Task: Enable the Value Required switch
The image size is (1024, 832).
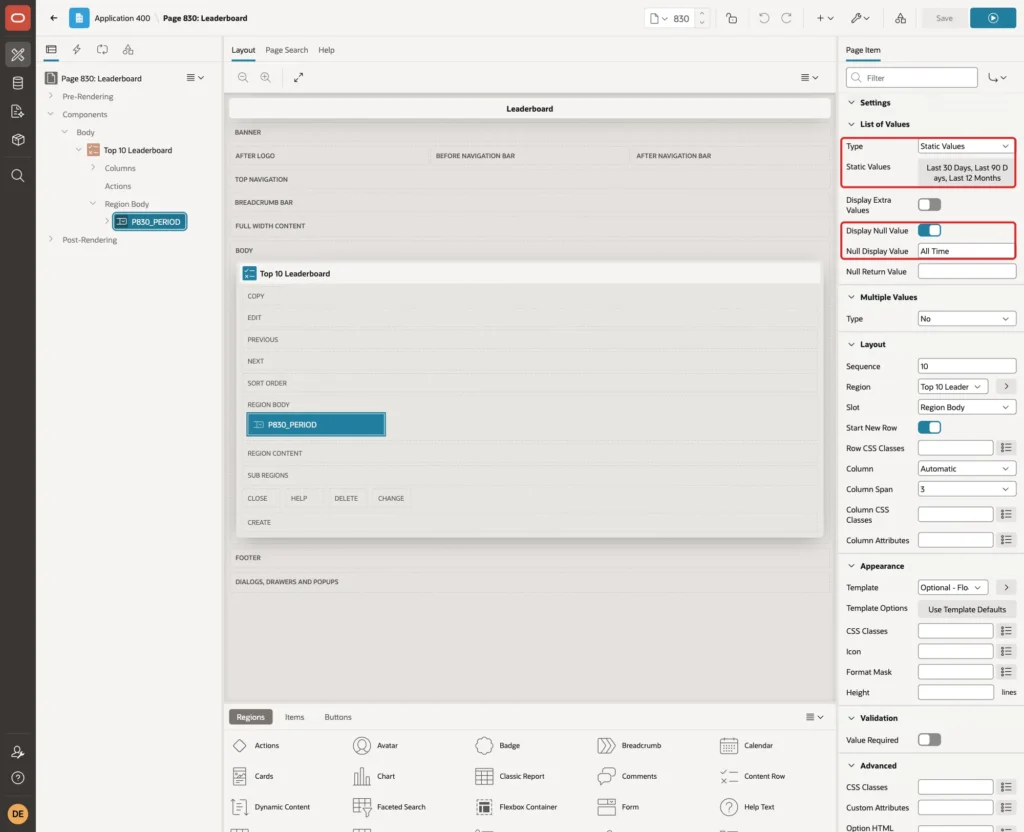Action: (929, 740)
